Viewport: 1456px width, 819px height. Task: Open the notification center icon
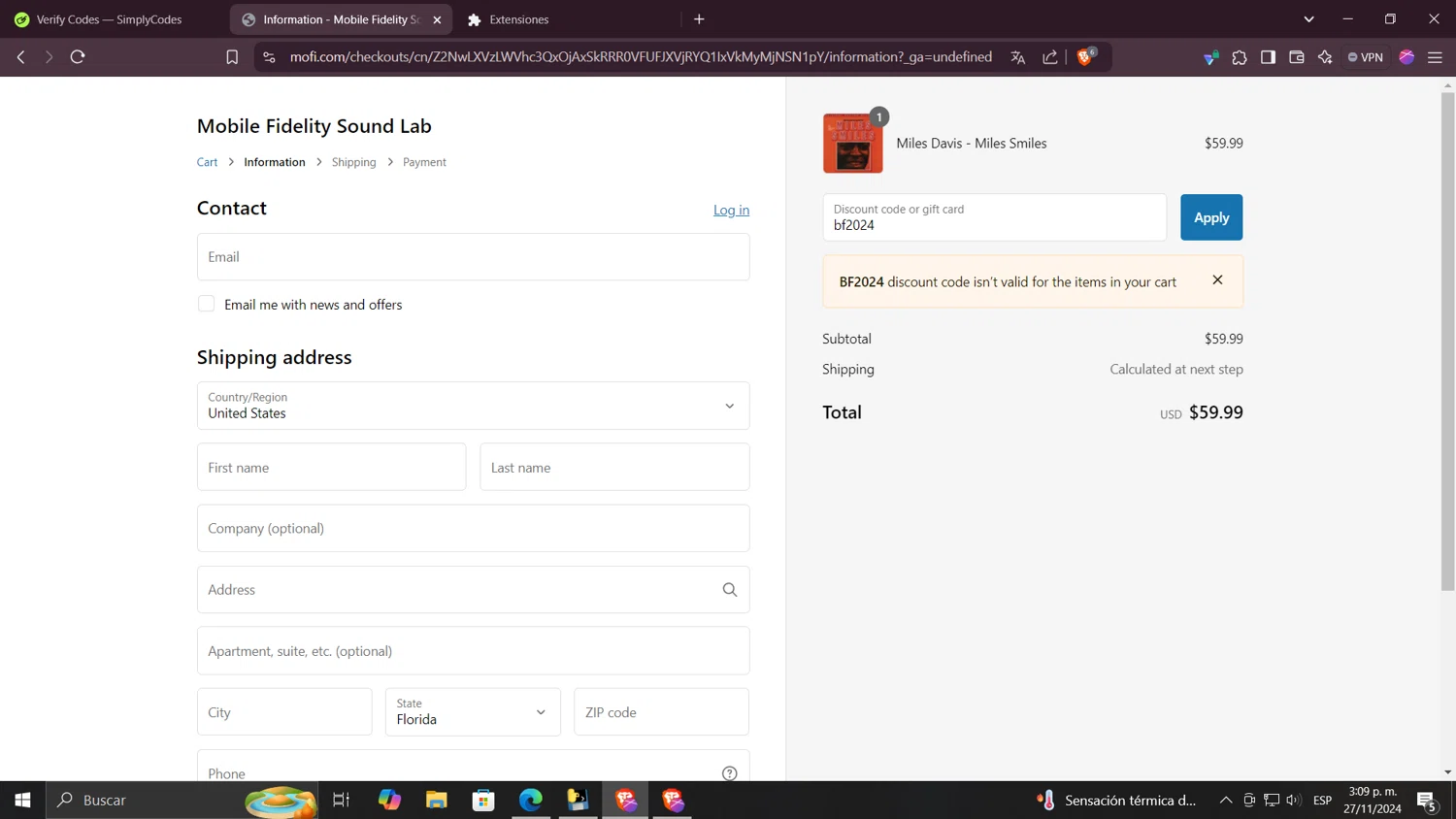1427,801
